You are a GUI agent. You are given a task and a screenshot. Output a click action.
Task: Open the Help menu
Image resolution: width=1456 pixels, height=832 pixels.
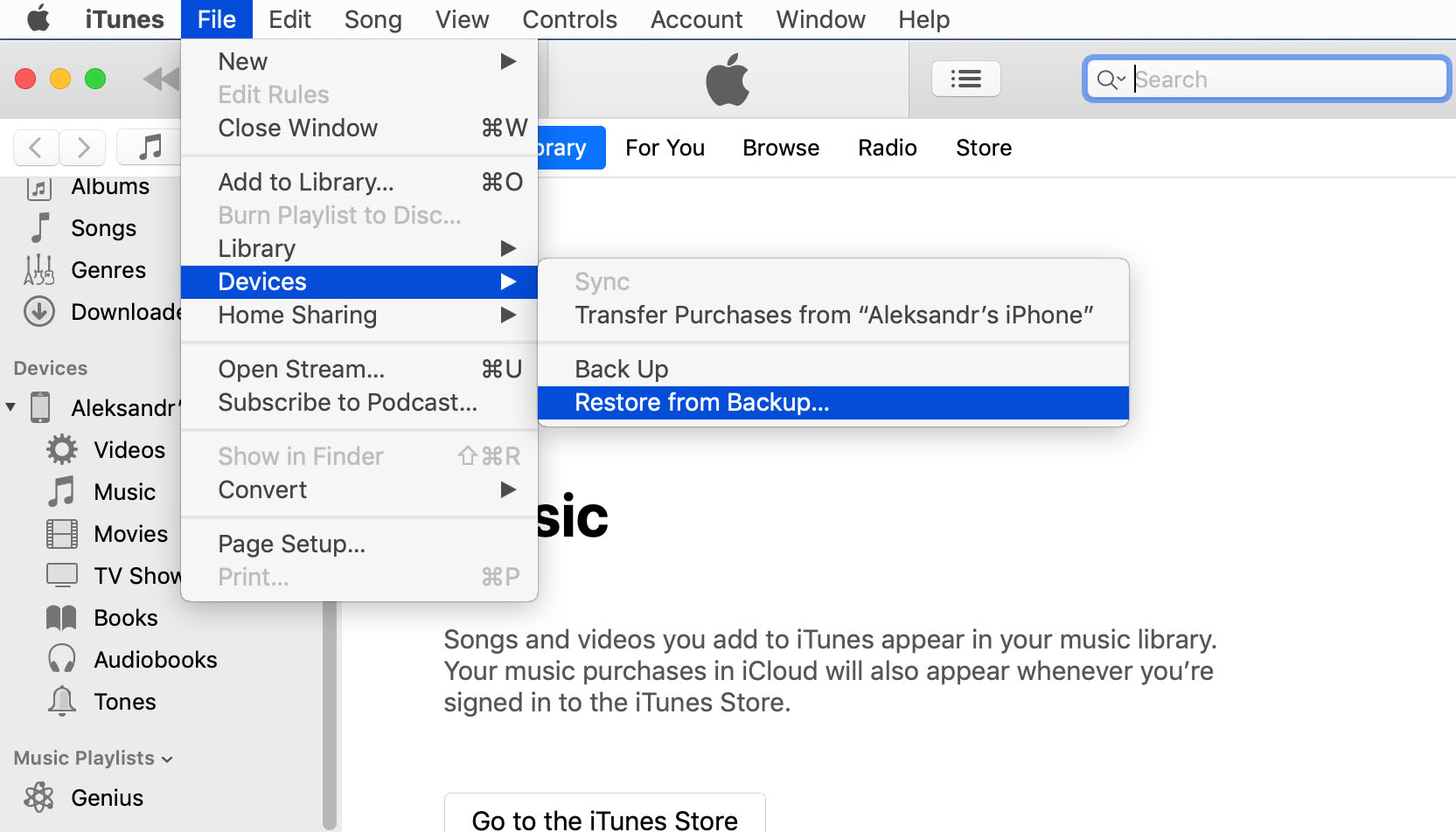tap(923, 19)
